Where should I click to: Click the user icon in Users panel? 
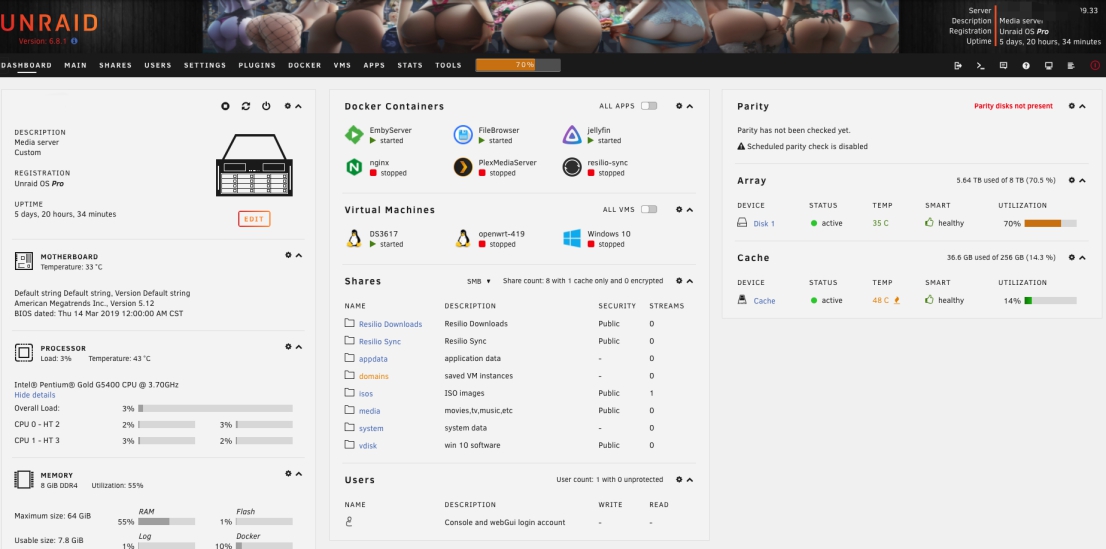[349, 521]
